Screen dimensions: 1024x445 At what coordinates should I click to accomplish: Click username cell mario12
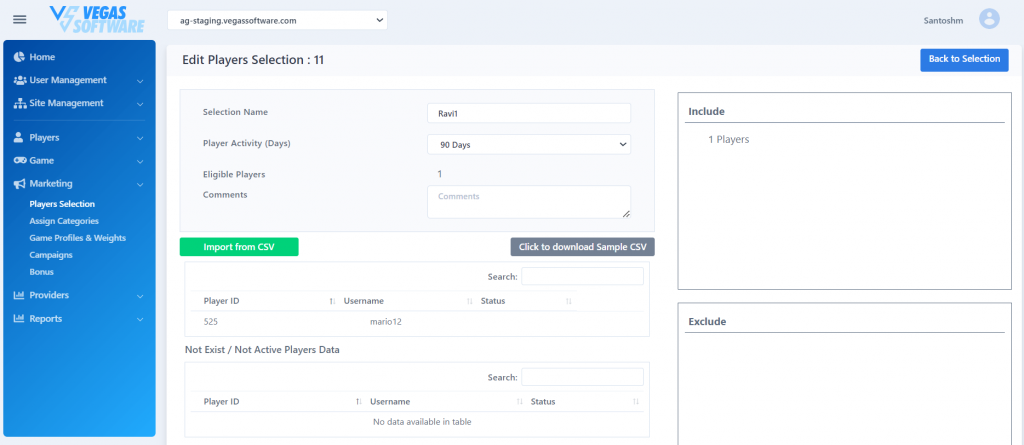[x=385, y=321]
